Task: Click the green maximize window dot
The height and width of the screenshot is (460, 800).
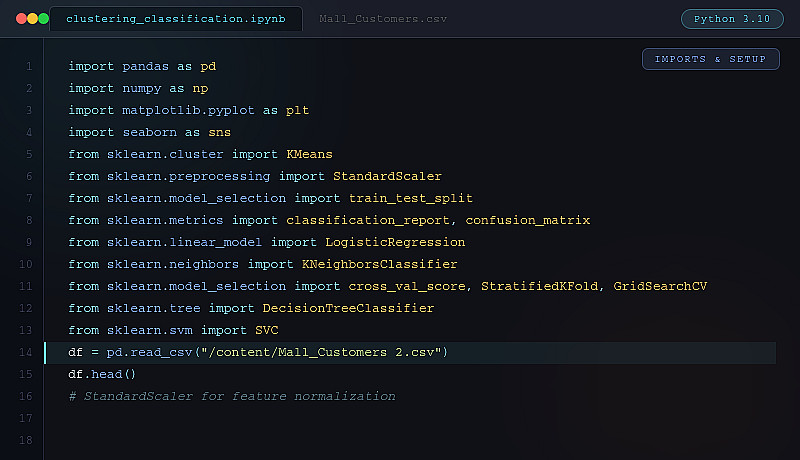Action: click(43, 19)
